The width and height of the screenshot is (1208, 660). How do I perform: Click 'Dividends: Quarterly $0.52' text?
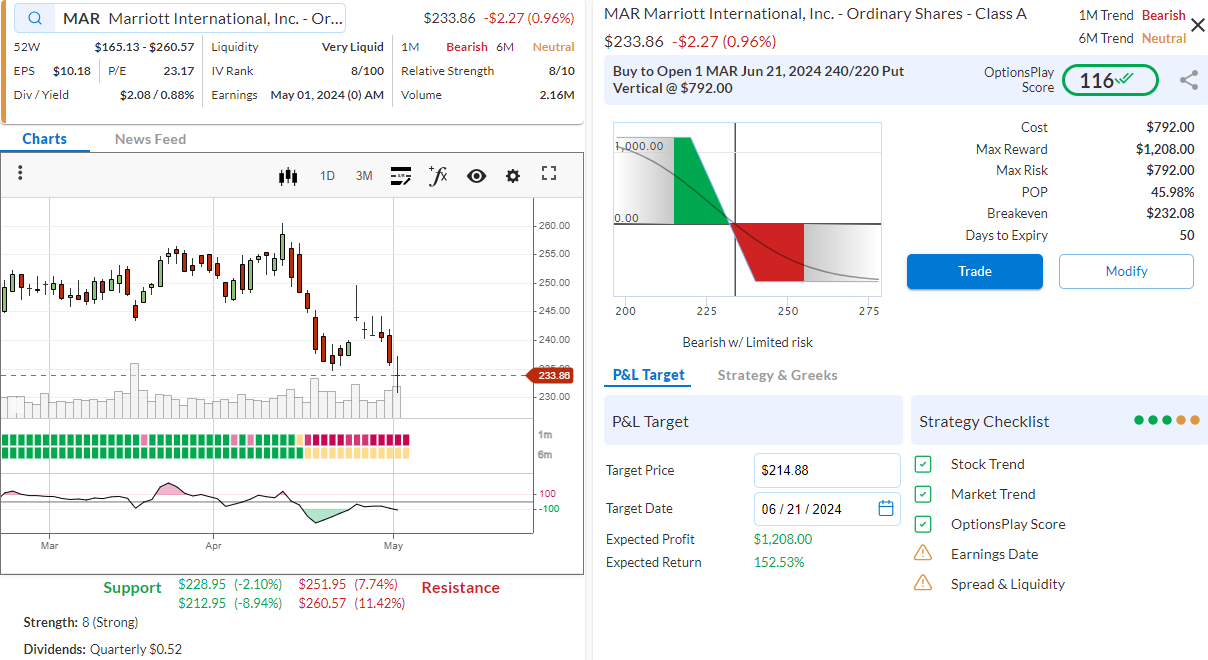[103, 649]
